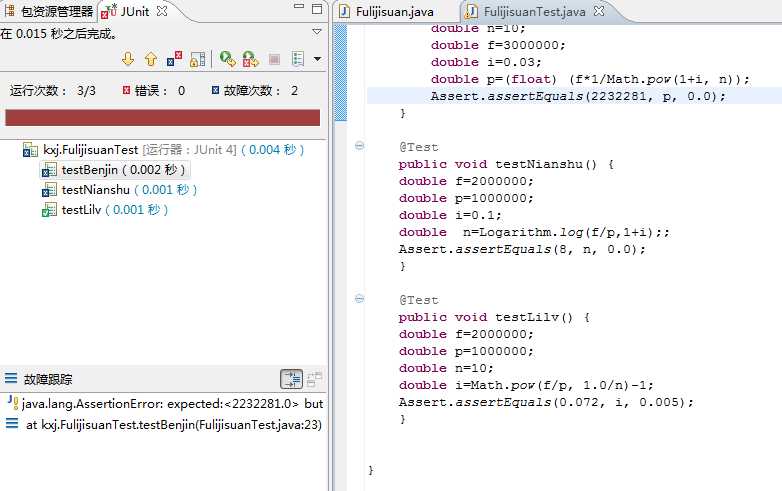
Task: Click the line Assert.assertEquals(0.072, i, 0.005)
Action: tap(546, 402)
